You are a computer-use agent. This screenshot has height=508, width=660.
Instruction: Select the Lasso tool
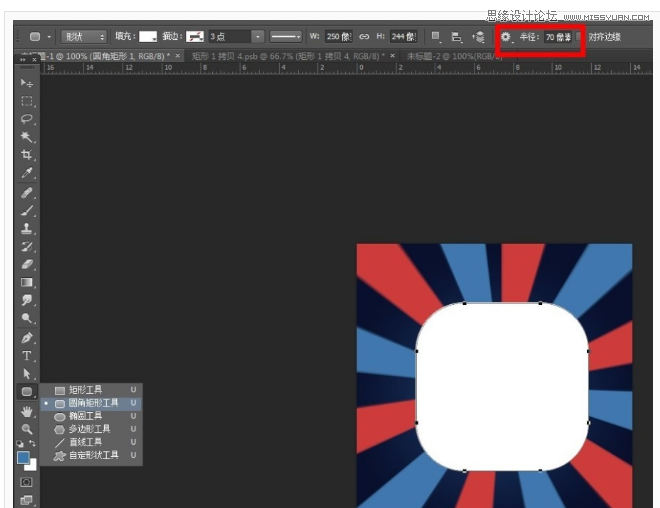click(27, 119)
